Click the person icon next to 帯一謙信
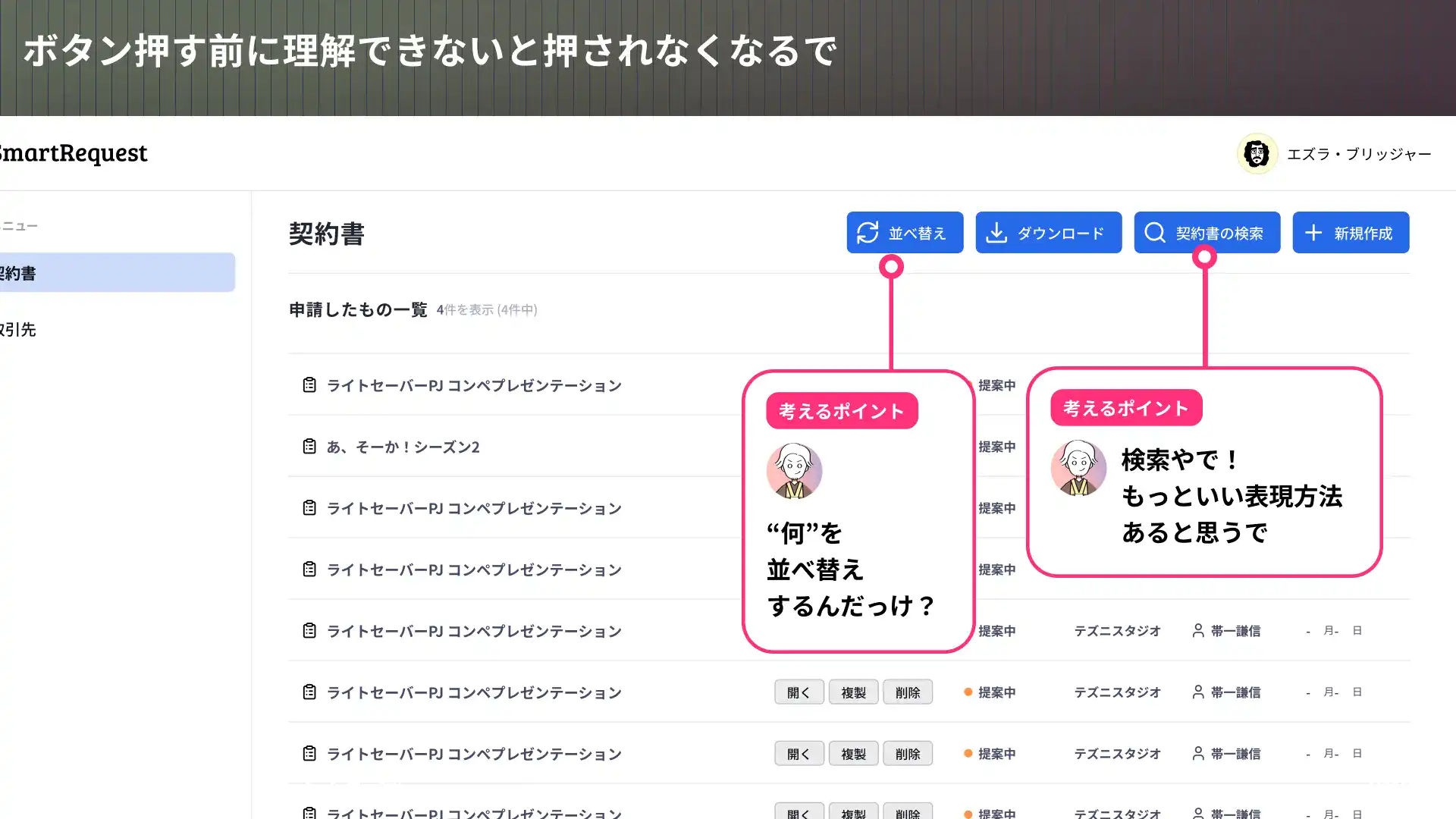The image size is (1456, 819). coord(1199,692)
